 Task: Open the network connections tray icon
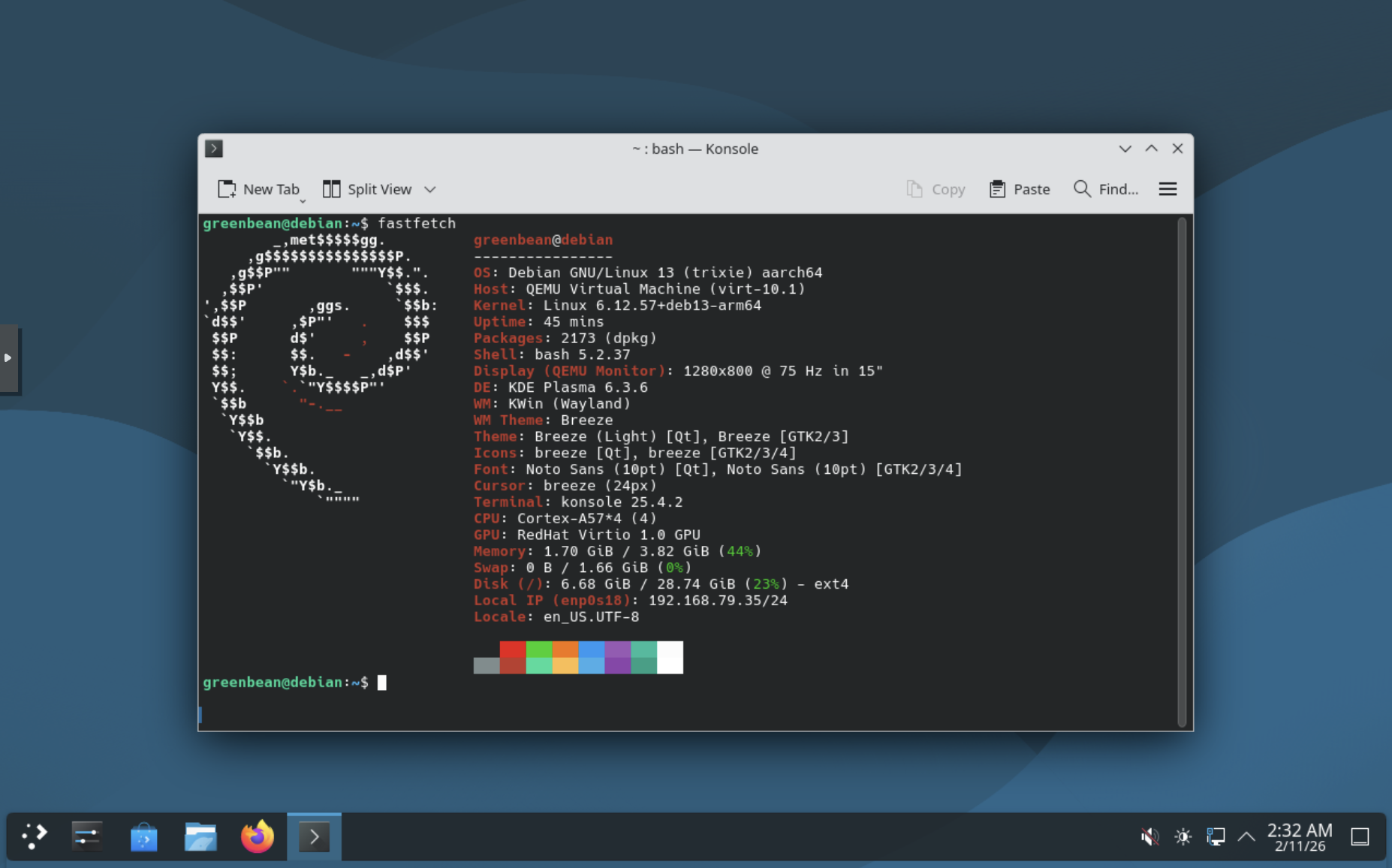1216,836
